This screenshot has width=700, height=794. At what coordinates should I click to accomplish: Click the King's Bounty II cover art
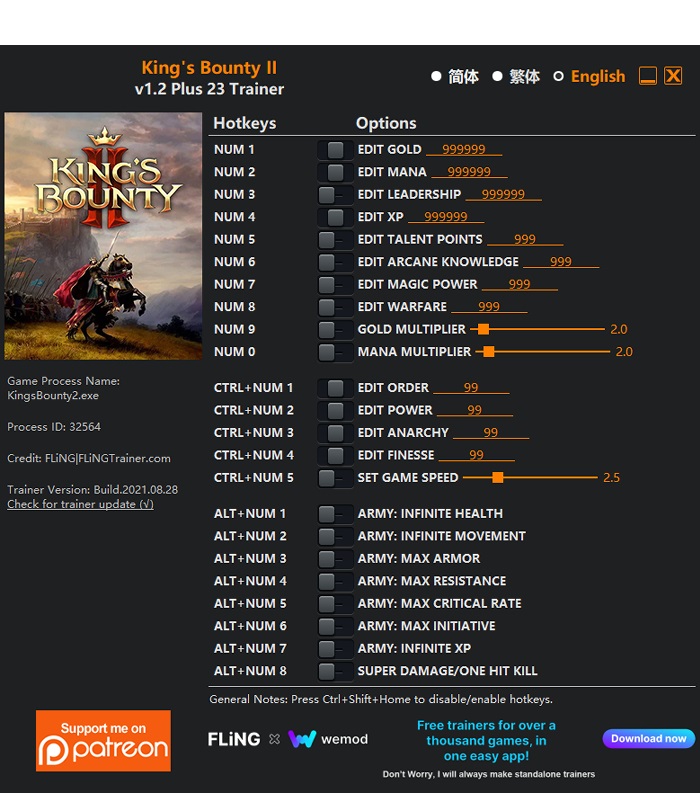coord(103,236)
